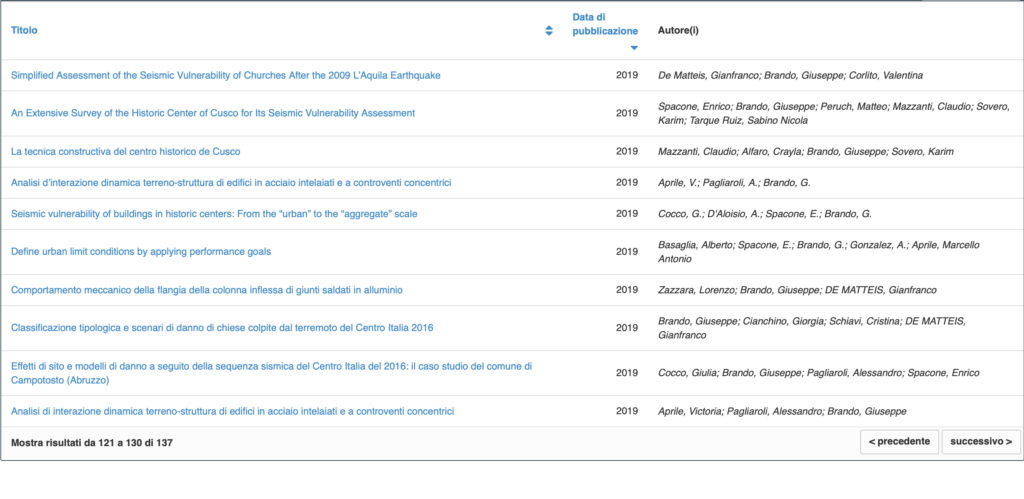Select authors Mazzanti, Claudio; Alfaro, Crayla
Viewport: 1024px width, 499px height.
(x=806, y=152)
